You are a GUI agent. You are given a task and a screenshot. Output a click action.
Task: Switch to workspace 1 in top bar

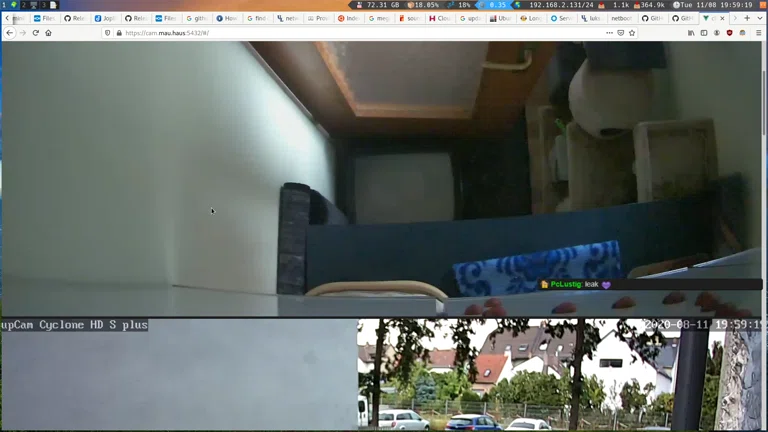tap(9, 4)
